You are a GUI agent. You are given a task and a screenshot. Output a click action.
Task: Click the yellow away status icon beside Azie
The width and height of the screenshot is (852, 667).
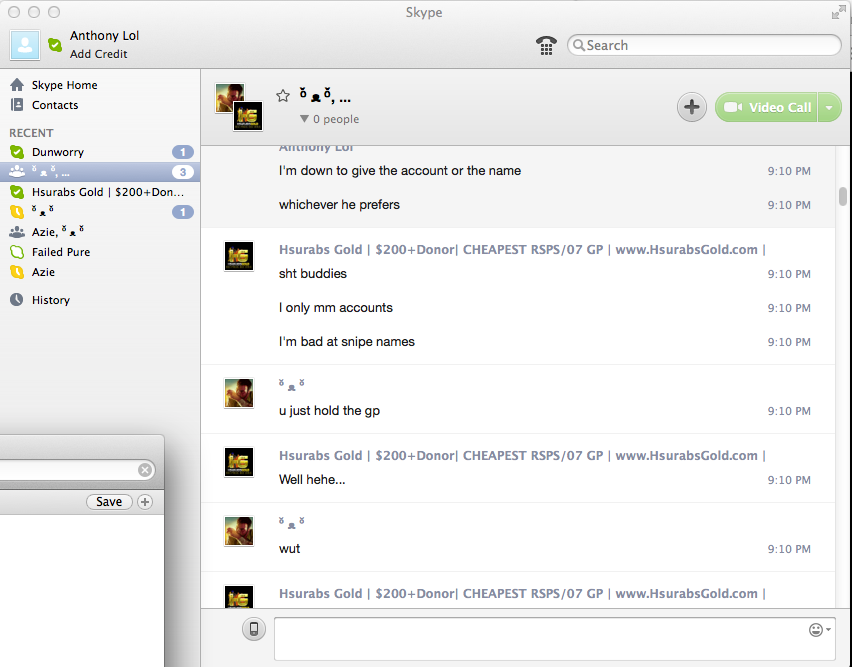17,272
